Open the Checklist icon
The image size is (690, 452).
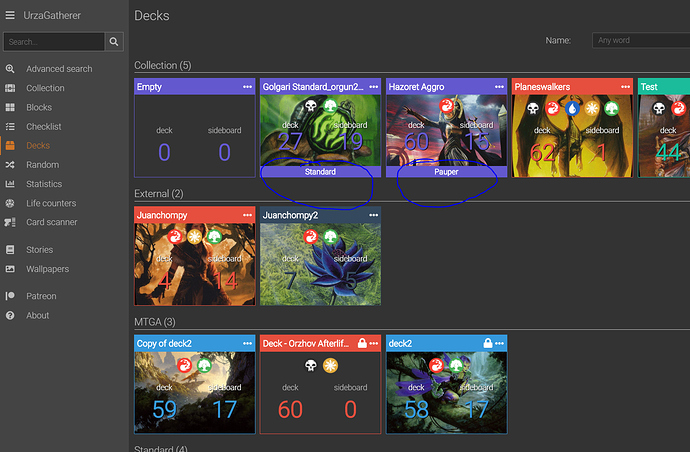(x=10, y=127)
